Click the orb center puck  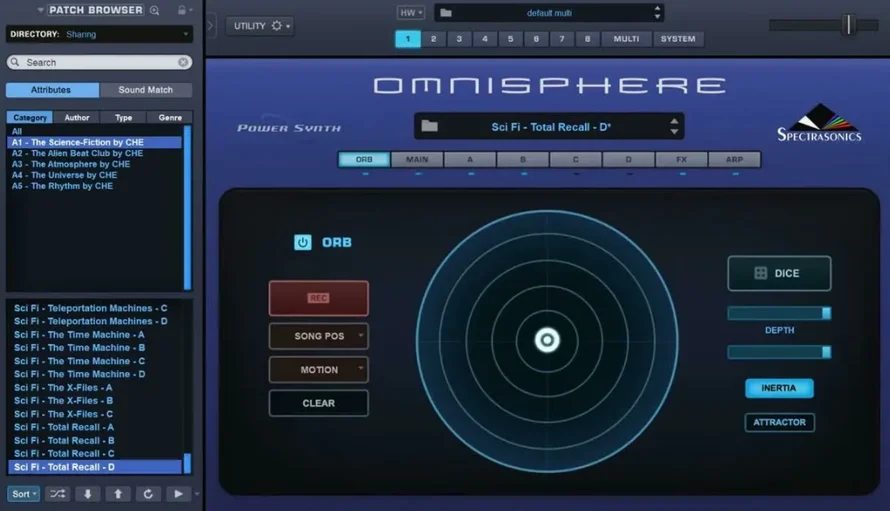pyautogui.click(x=547, y=340)
